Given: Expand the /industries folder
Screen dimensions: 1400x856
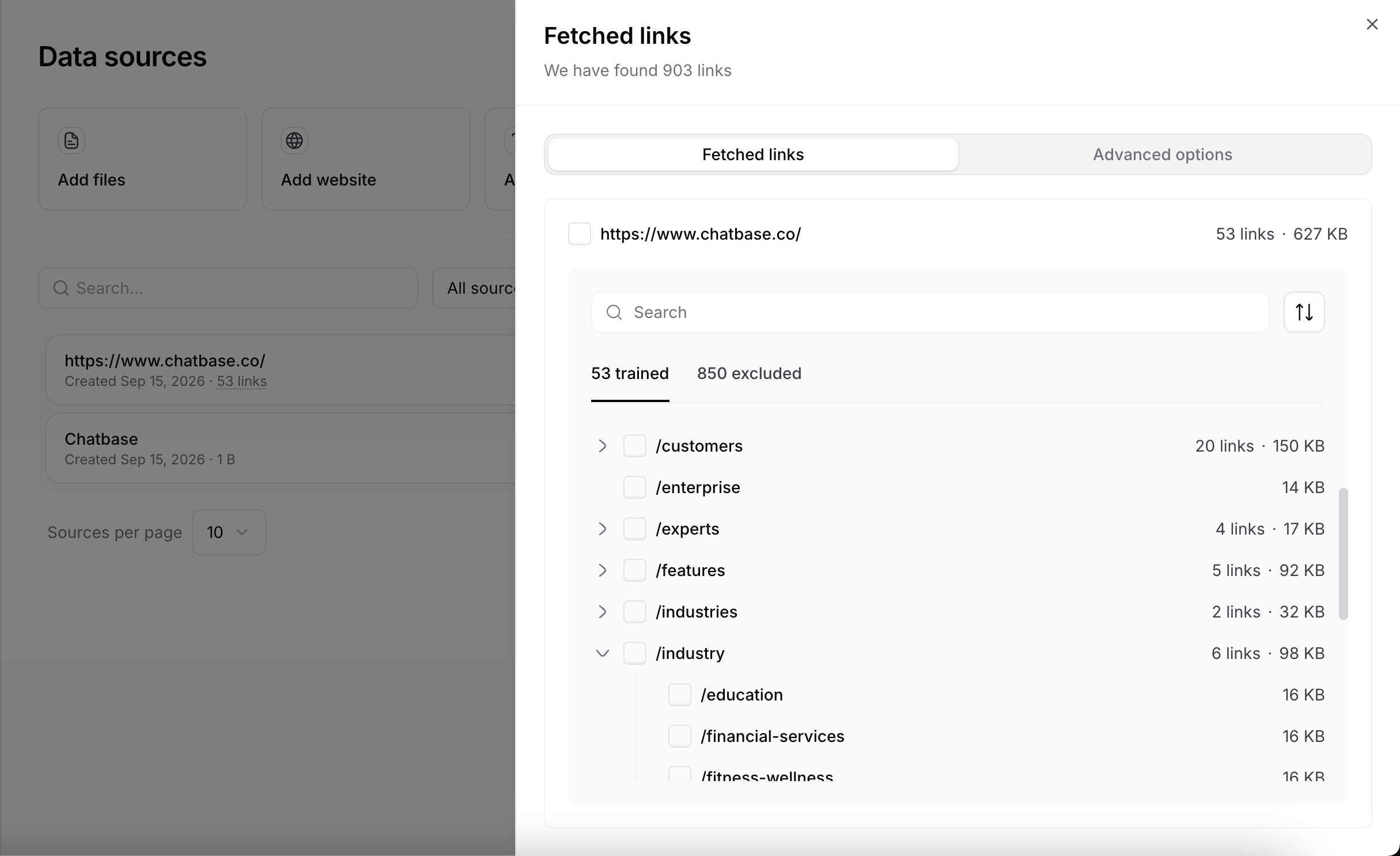Looking at the screenshot, I should [602, 612].
